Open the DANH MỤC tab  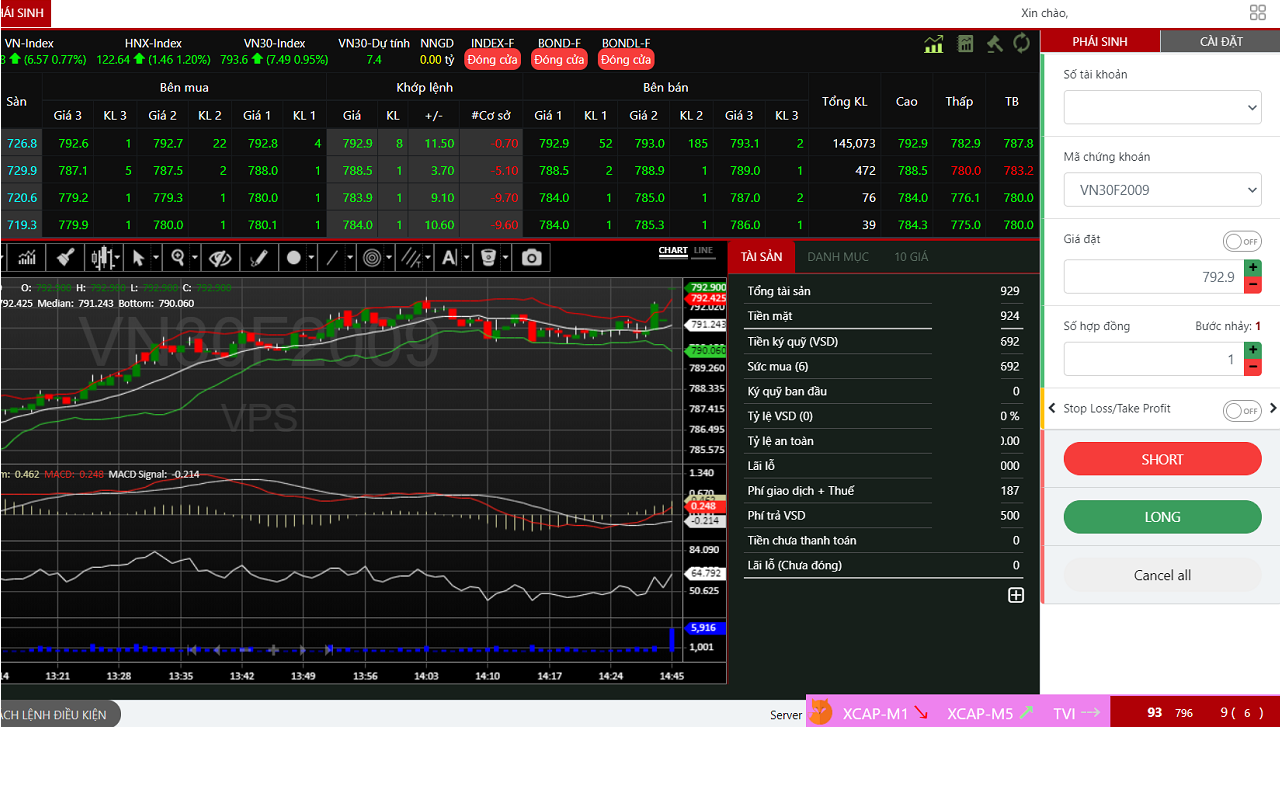click(x=838, y=257)
